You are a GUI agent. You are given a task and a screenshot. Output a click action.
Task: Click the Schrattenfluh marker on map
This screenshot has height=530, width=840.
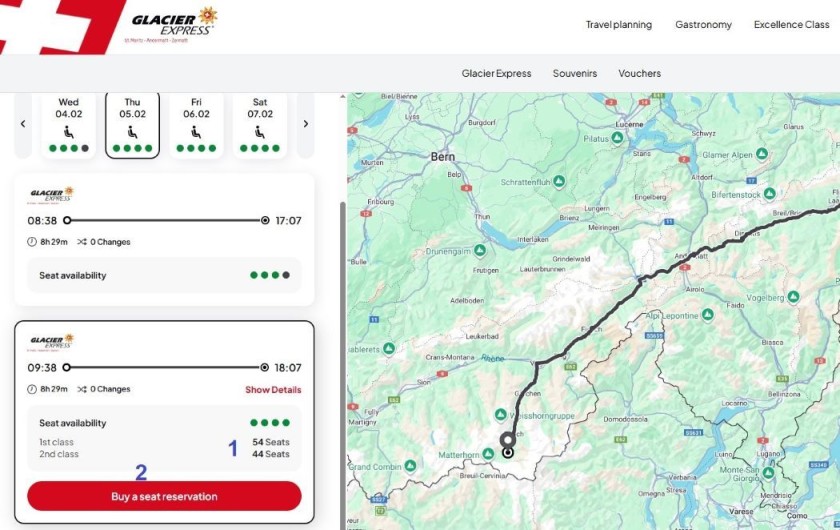coord(559,181)
